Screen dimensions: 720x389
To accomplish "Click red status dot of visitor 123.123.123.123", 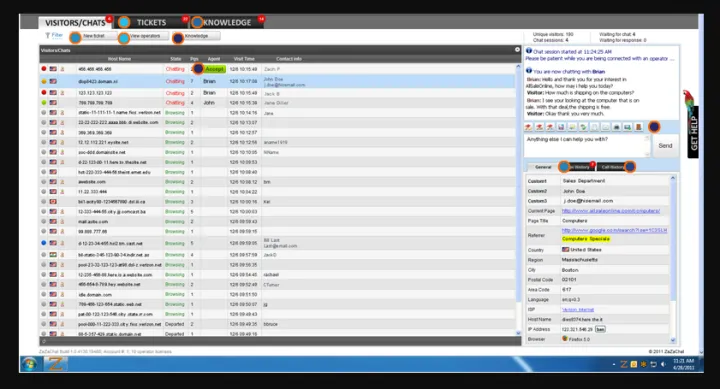I will tap(44, 93).
